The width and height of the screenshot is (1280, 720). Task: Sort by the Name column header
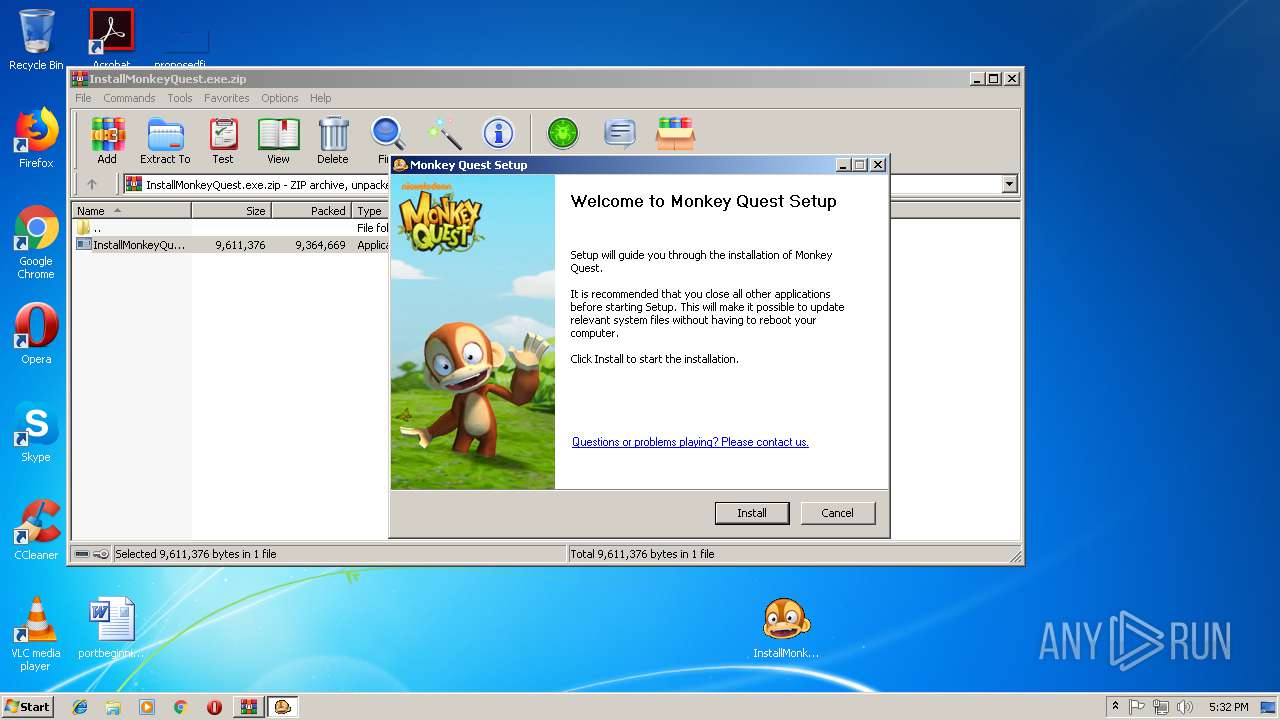tap(132, 211)
